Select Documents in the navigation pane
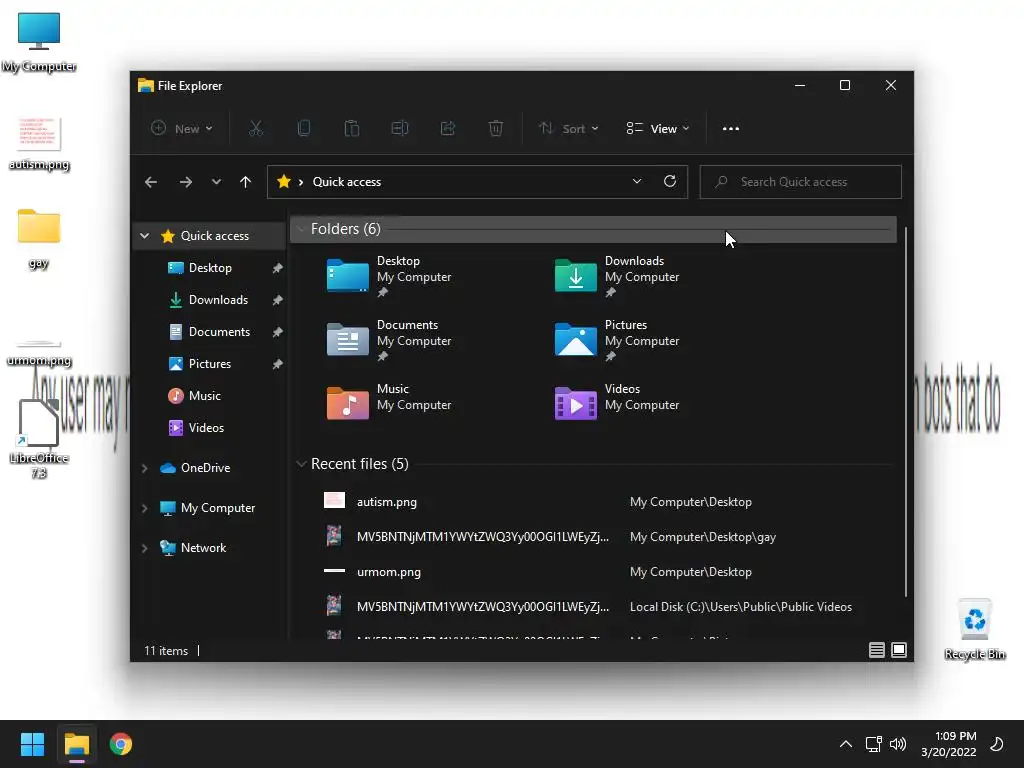This screenshot has width=1024, height=768. [210, 332]
